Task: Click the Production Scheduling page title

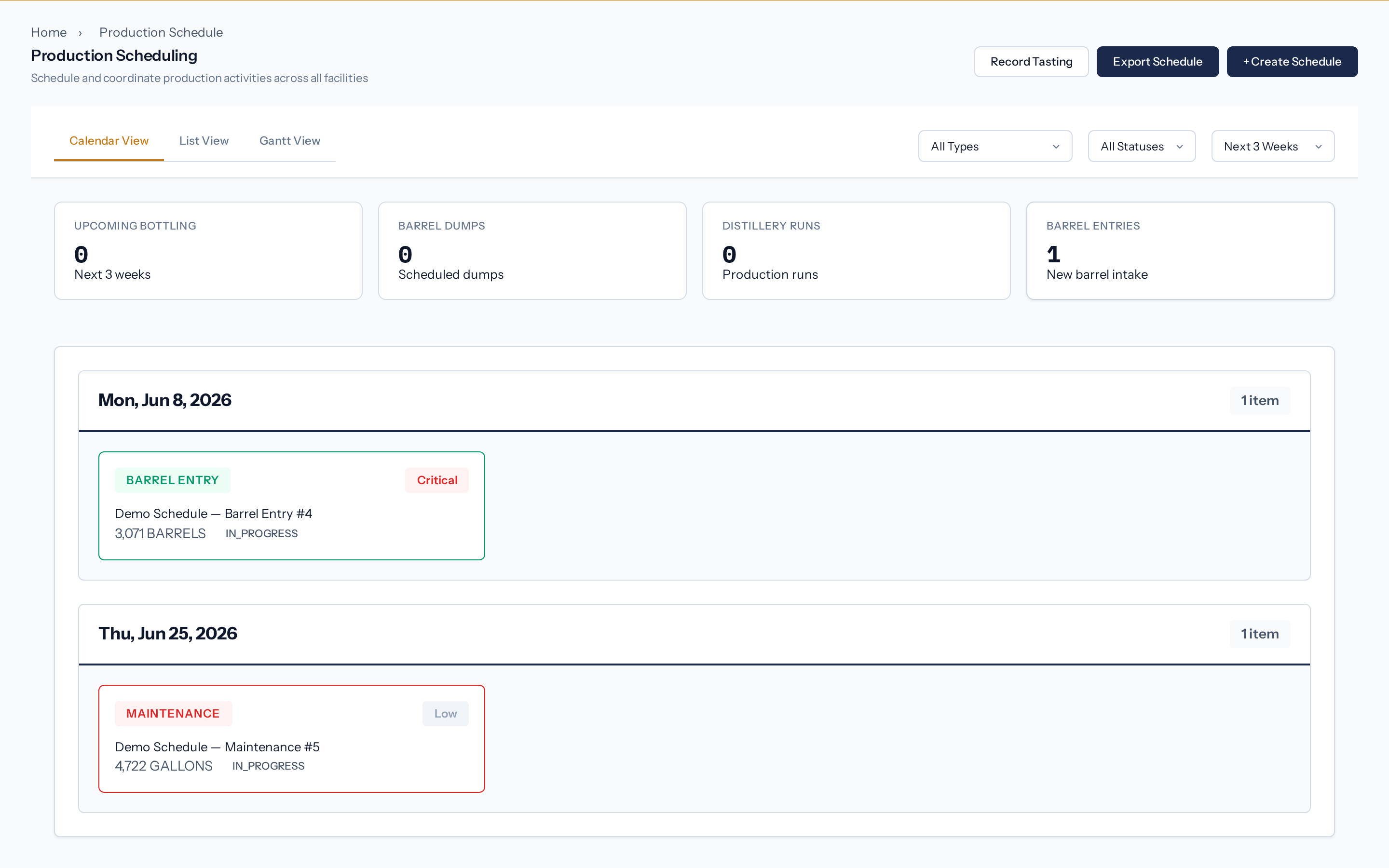Action: click(x=114, y=55)
